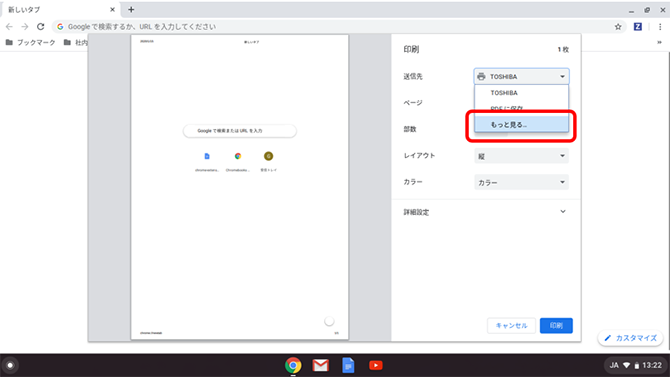
Task: Open the レイアウト dropdown
Action: 521,156
